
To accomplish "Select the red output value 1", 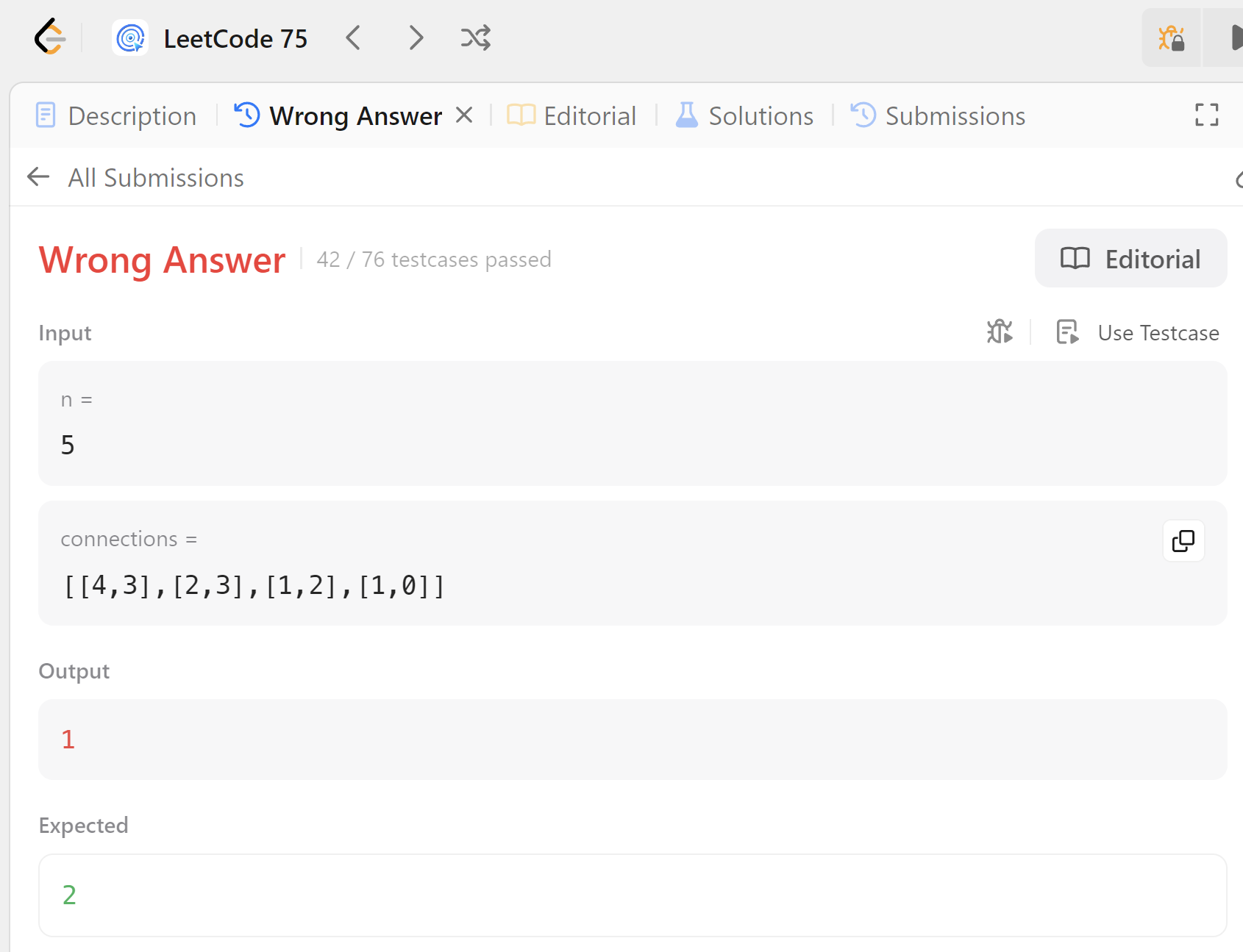I will click(x=68, y=740).
